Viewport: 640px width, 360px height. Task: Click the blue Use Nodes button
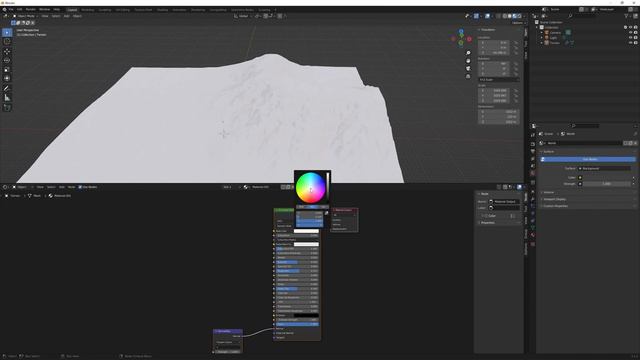588,159
